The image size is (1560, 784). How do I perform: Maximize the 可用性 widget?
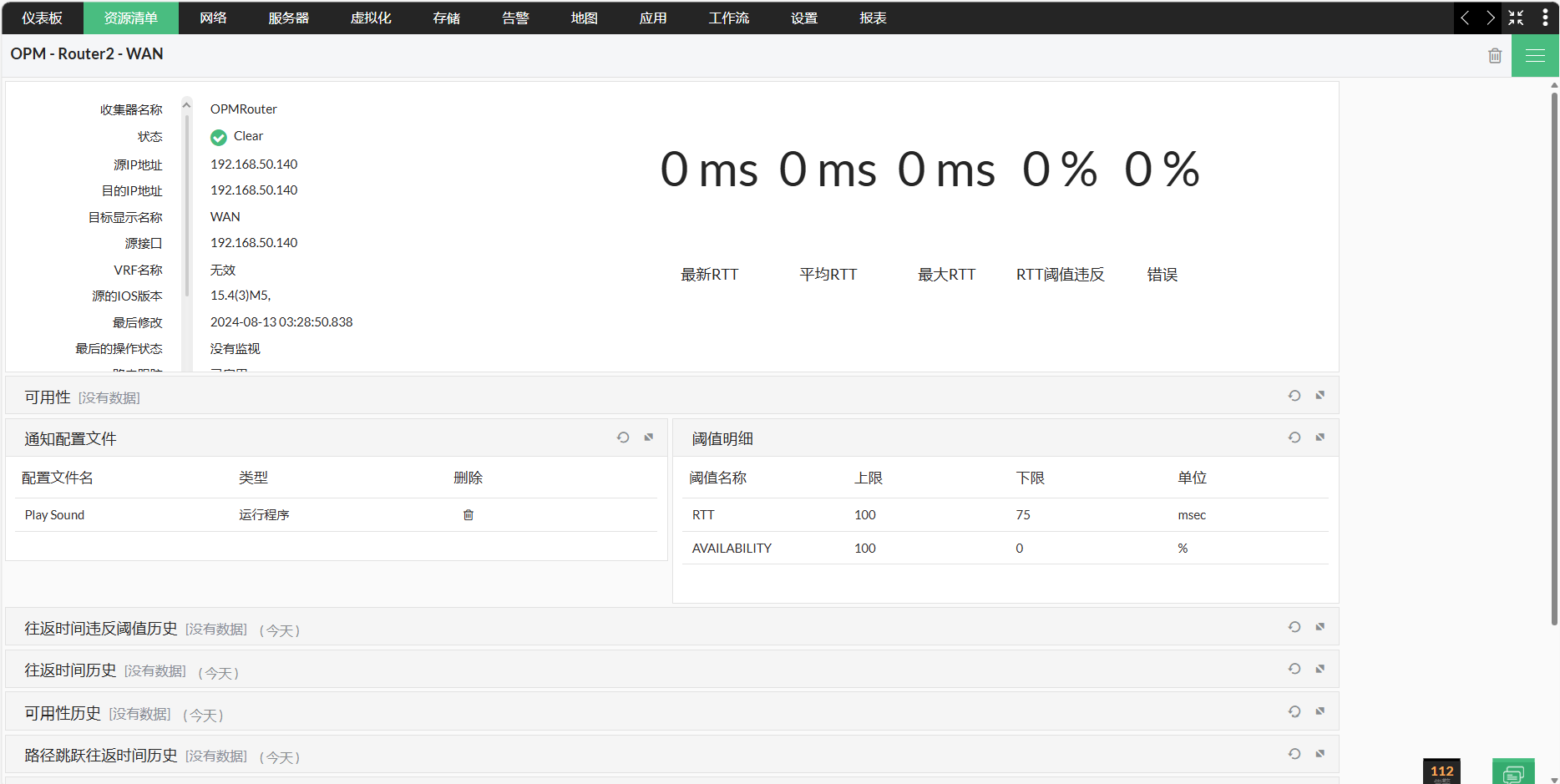(x=1320, y=395)
